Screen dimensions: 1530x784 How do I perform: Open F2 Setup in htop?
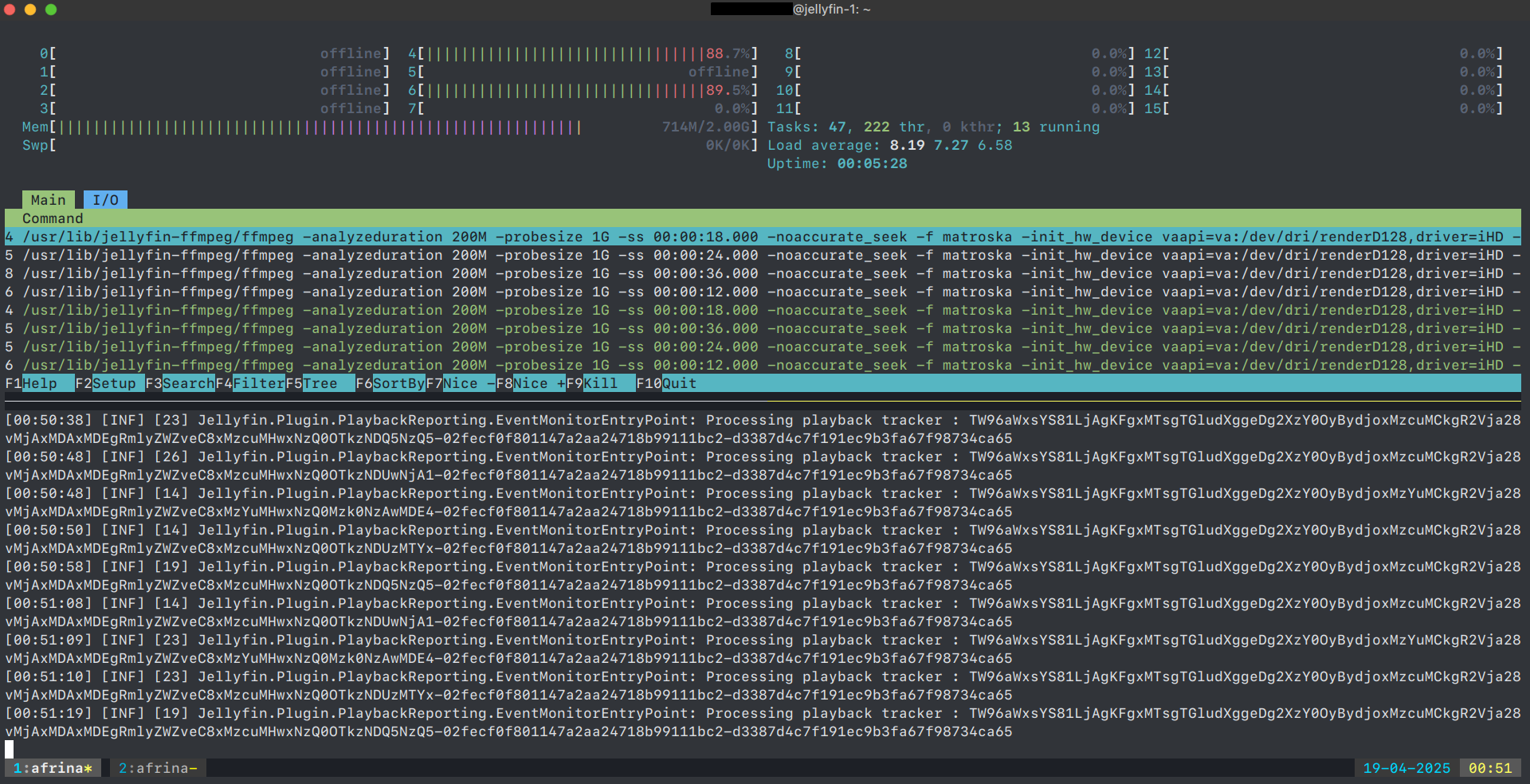[114, 383]
